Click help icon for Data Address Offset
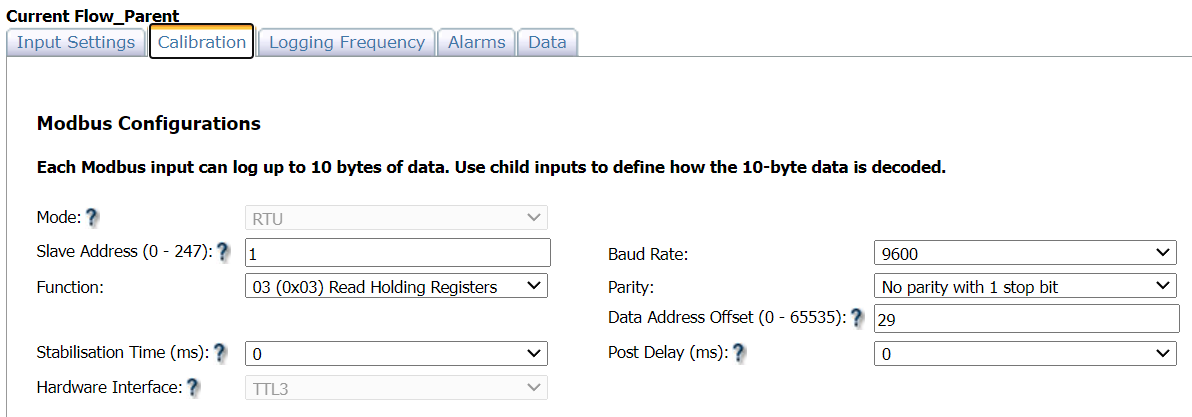This screenshot has width=1192, height=417. coord(857,318)
